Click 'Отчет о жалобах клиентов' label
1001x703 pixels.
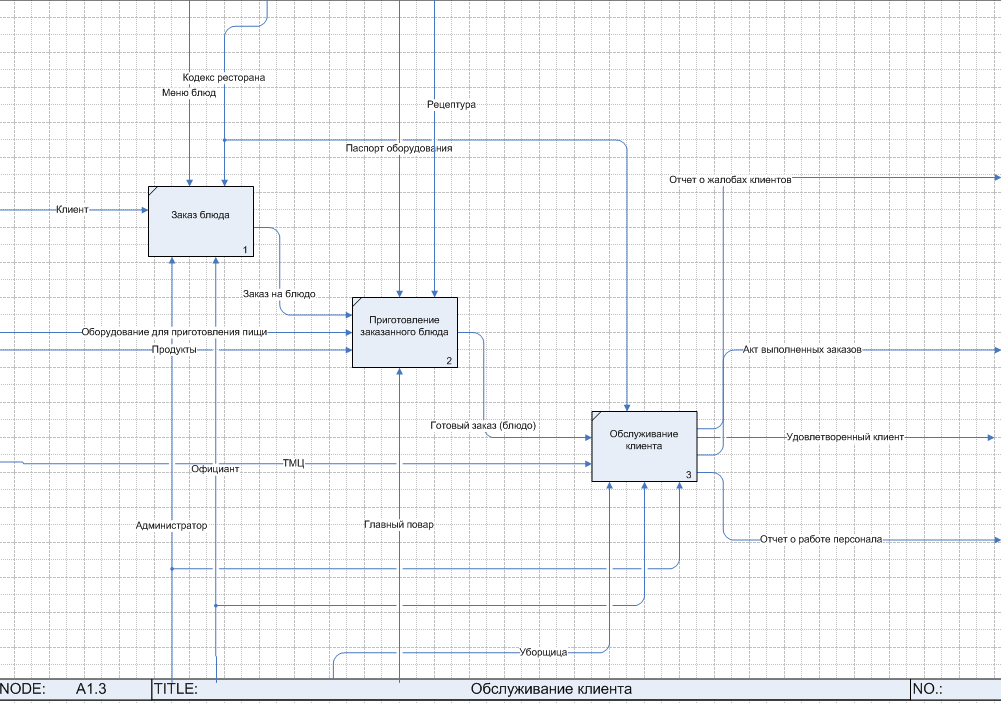[x=730, y=180]
